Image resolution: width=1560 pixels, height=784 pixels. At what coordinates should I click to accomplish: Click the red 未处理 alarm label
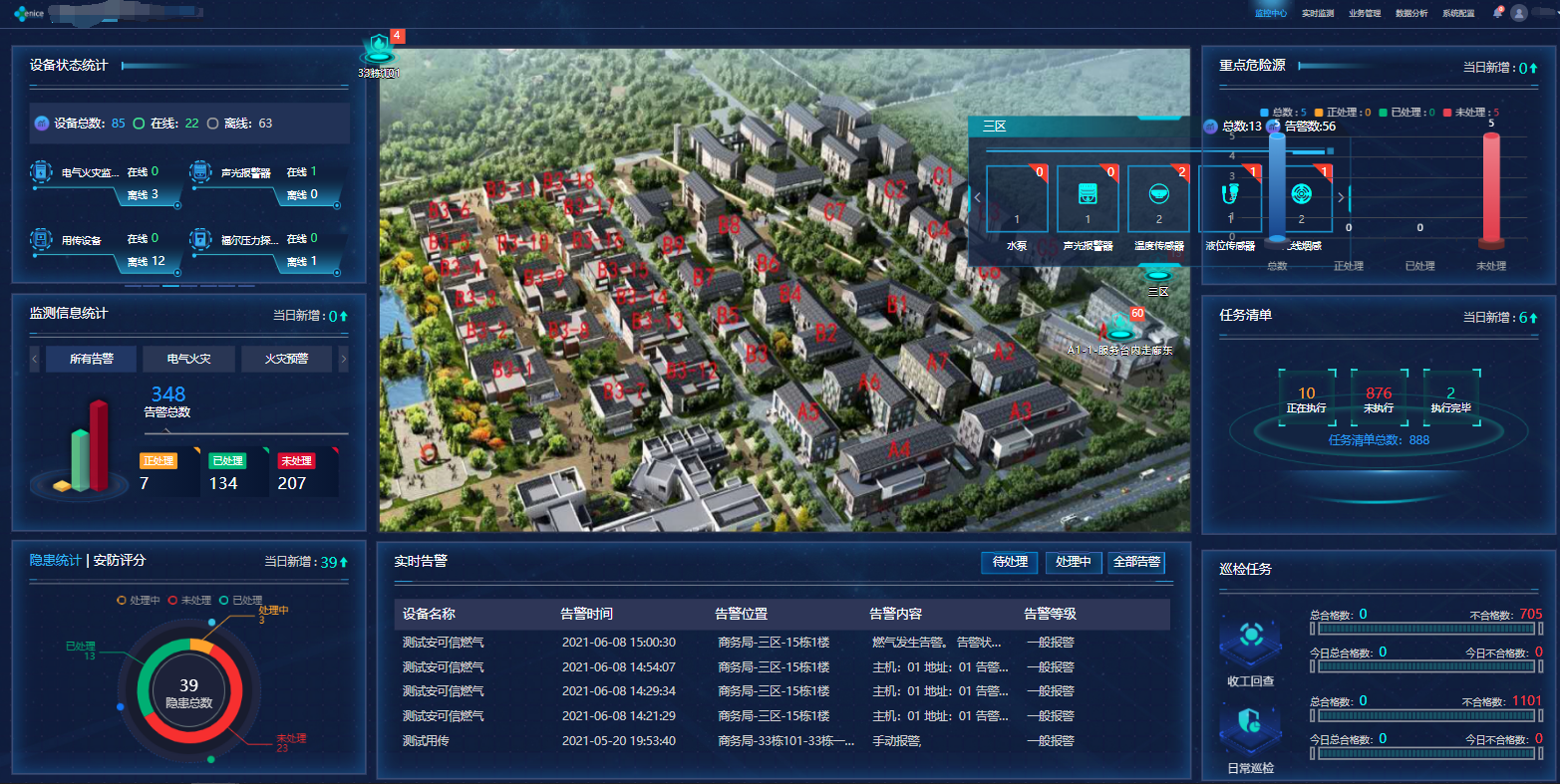coord(296,461)
